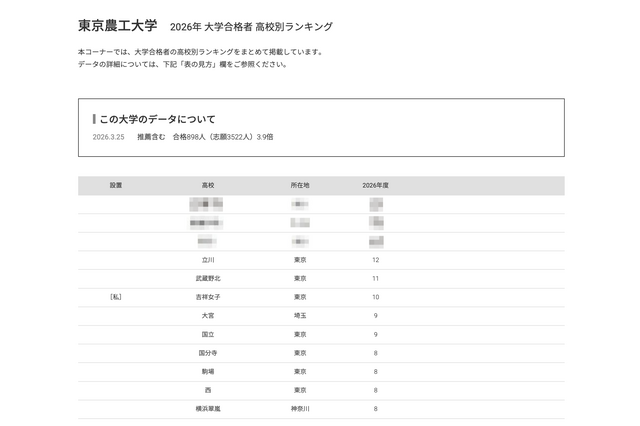Select the 大宮 high school cell
The height and width of the screenshot is (426, 640).
208,315
